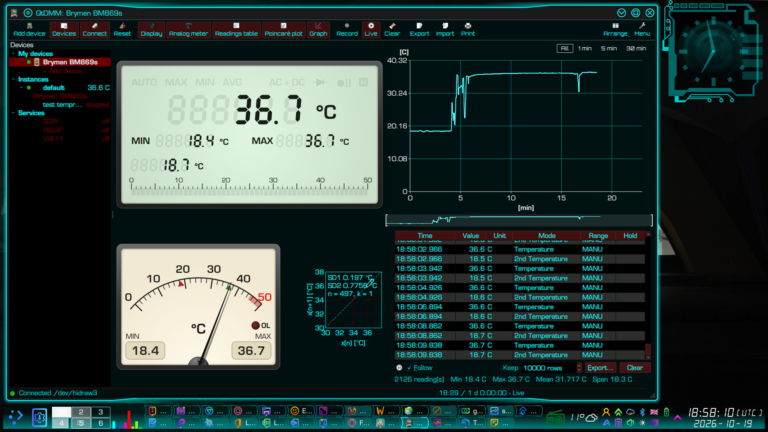
Task: Click the Export toolbar icon
Action: point(419,29)
